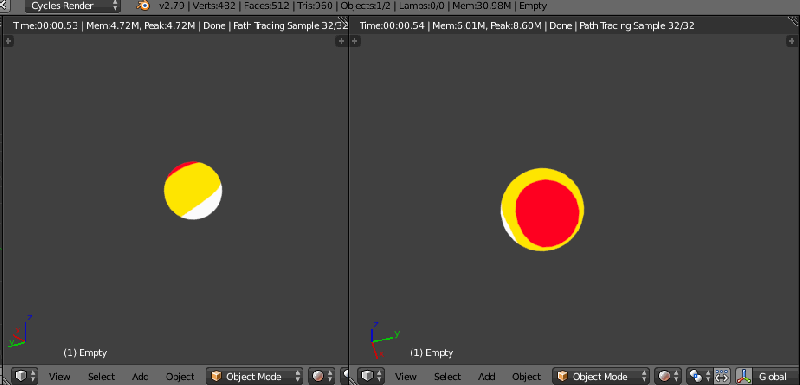Toggle manipulate center points button in right viewport

point(721,376)
